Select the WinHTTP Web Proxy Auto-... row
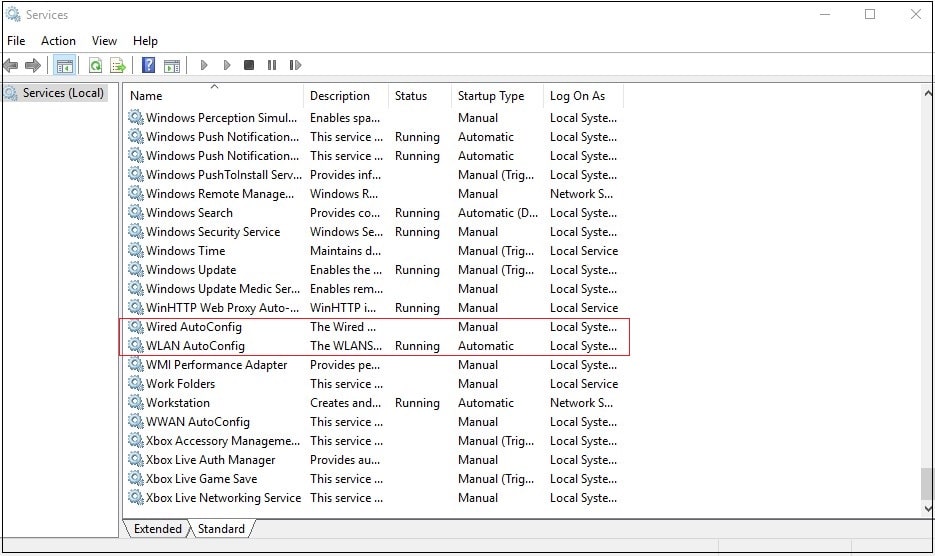Screen dimensions: 935x556 coord(373,308)
